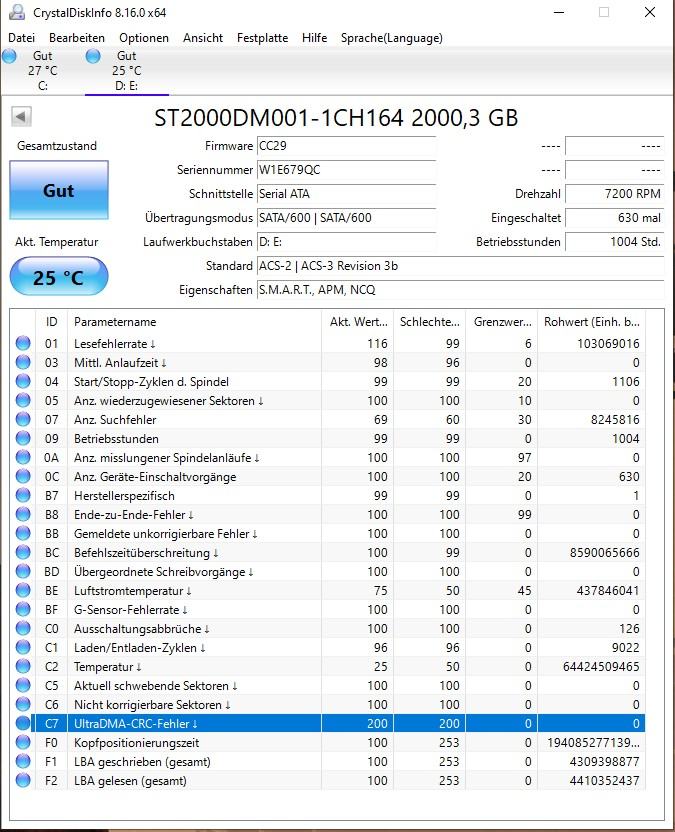
Task: Click status icon of Lesefehlerrate row
Action: [x=23, y=343]
